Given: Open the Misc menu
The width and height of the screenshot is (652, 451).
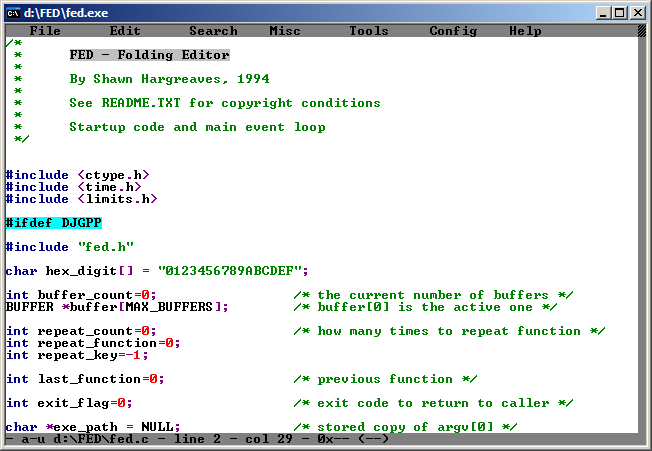Looking at the screenshot, I should (285, 31).
